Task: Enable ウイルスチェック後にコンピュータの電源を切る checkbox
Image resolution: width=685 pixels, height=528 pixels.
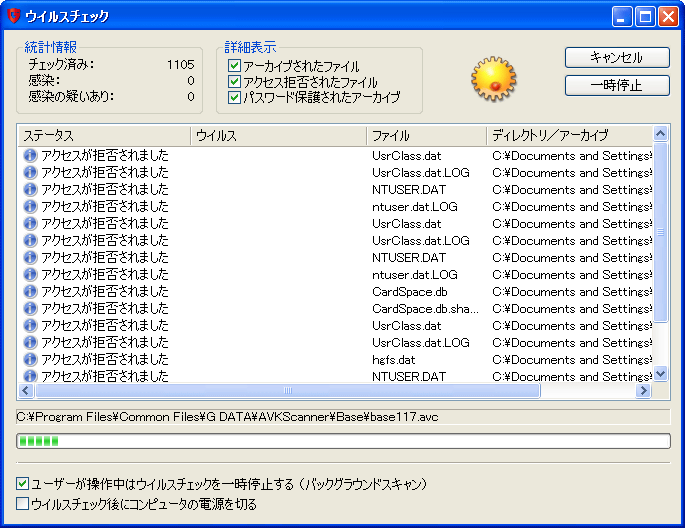Action: tap(22, 504)
